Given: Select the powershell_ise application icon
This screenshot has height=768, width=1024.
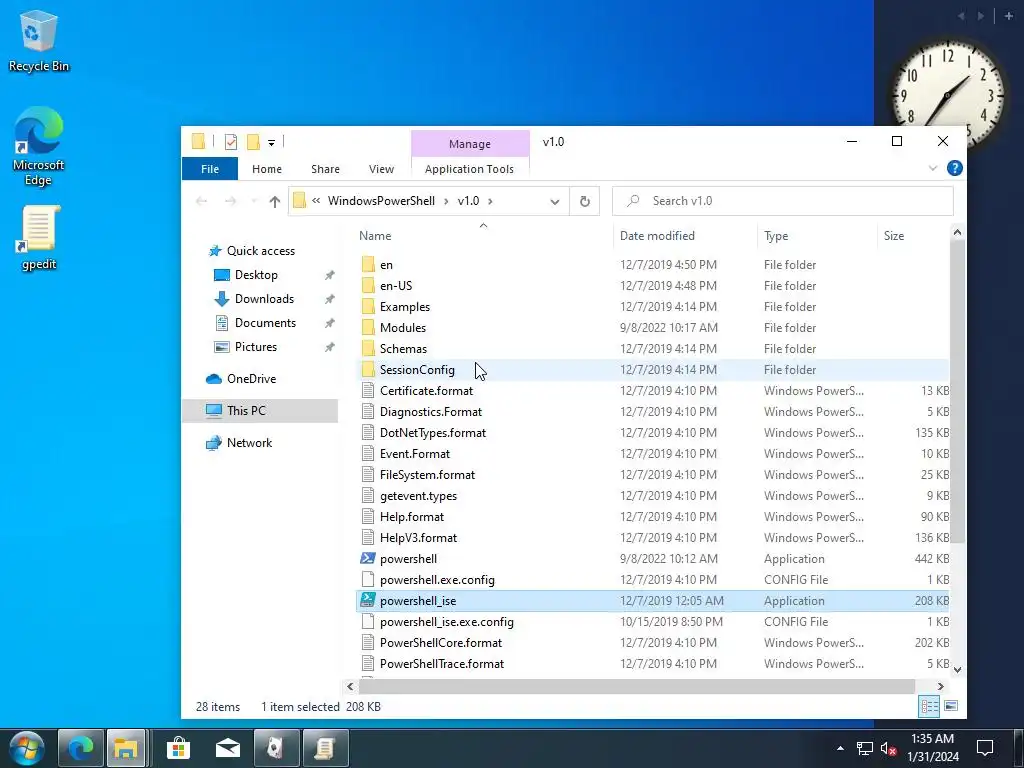Looking at the screenshot, I should point(368,601).
